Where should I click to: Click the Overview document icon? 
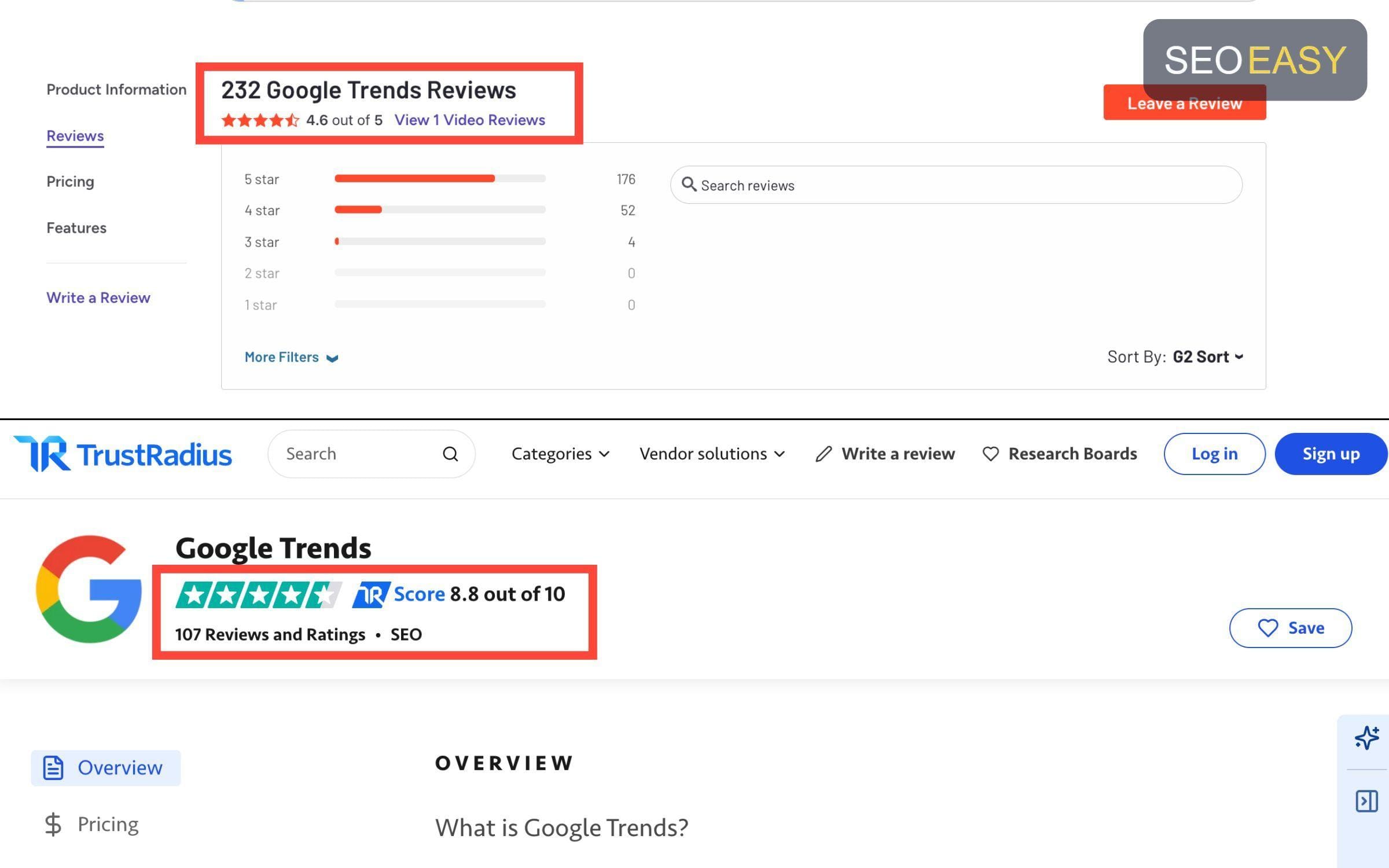(53, 768)
